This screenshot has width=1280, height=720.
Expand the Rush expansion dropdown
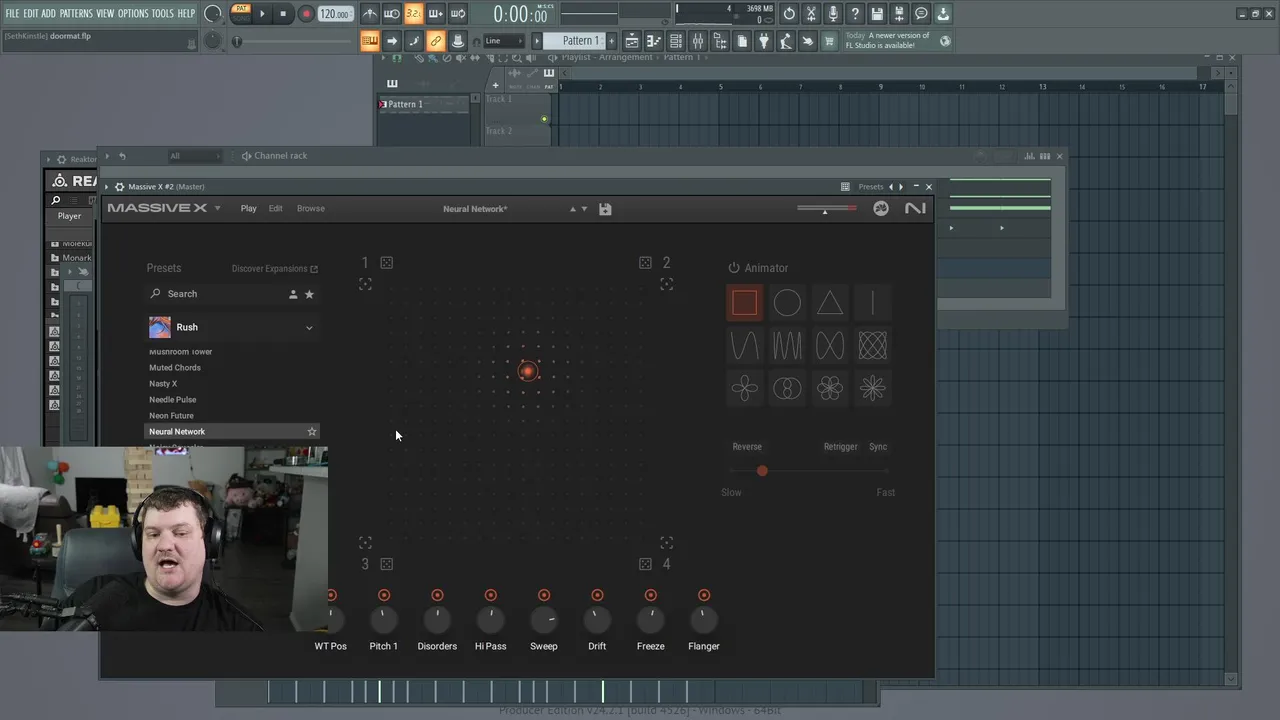309,327
